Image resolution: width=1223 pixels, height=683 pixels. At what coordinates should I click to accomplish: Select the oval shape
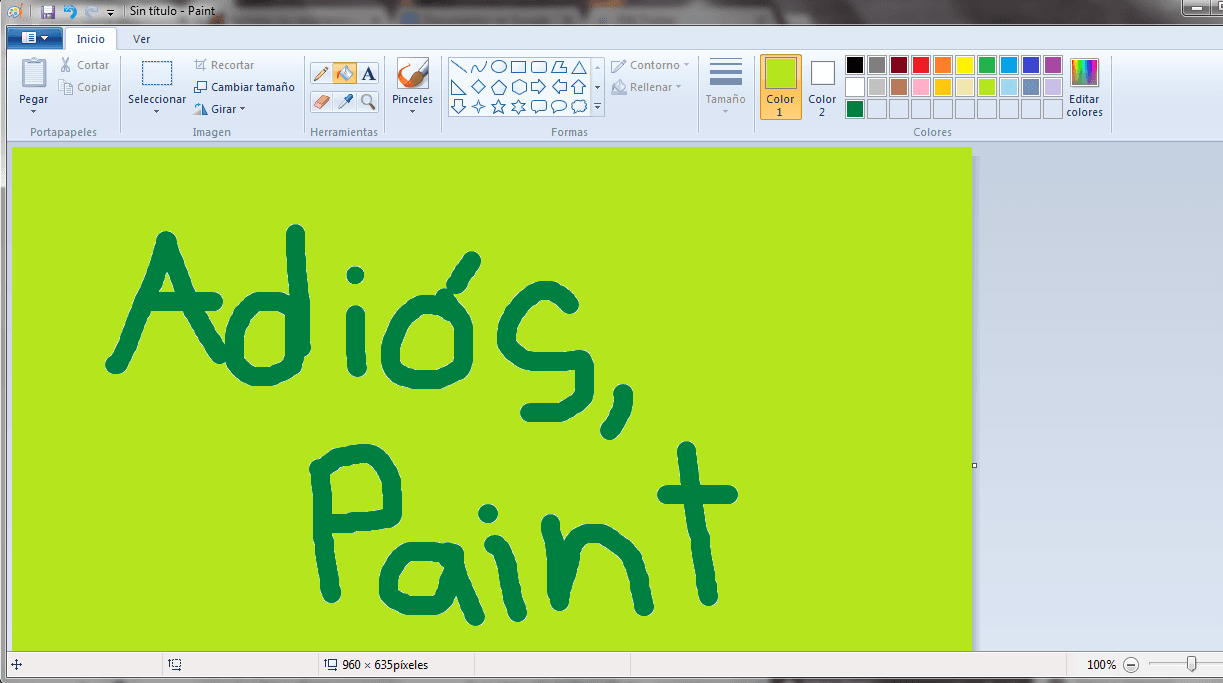tap(500, 67)
